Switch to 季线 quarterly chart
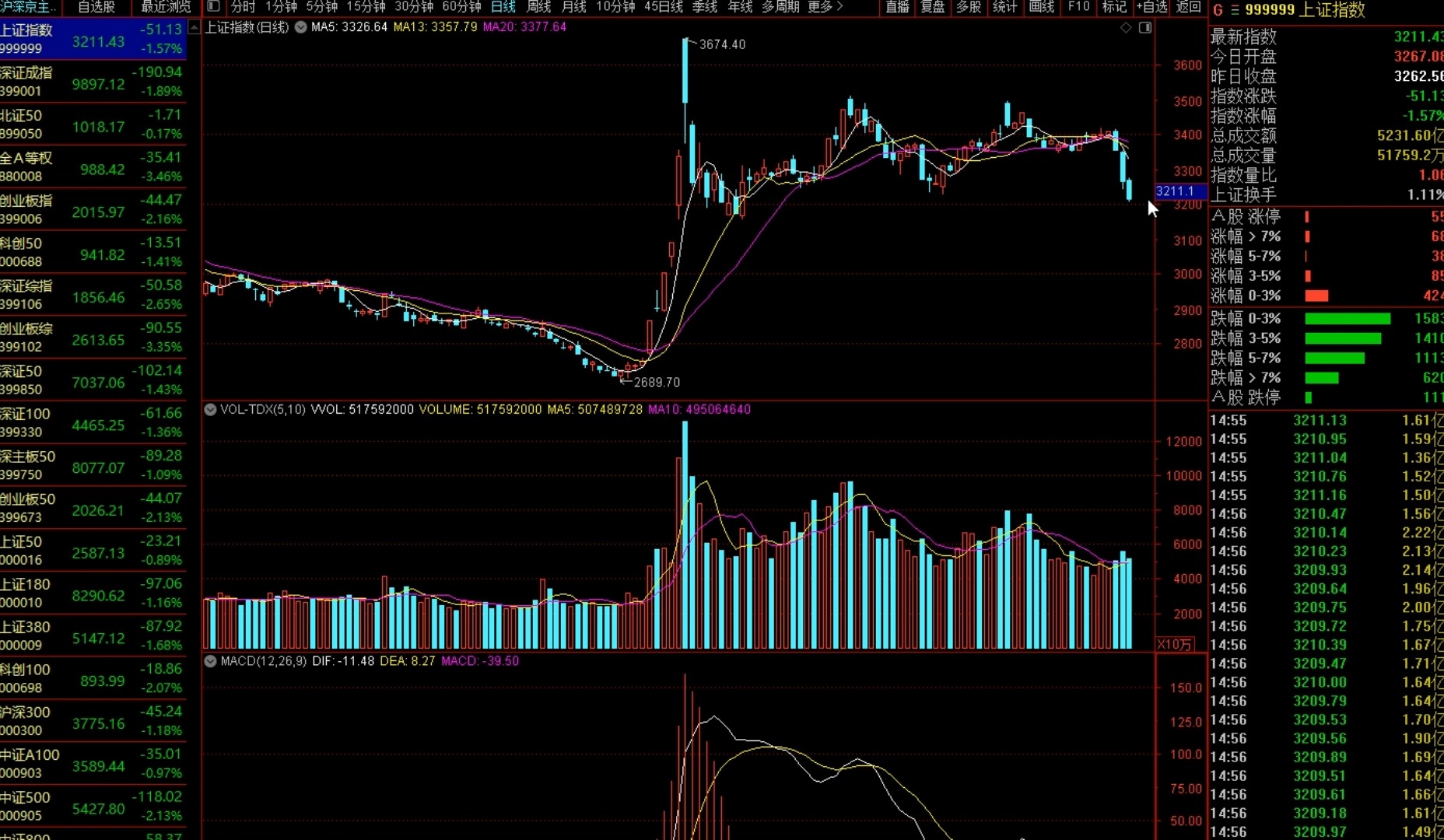This screenshot has width=1444, height=840. pyautogui.click(x=705, y=7)
